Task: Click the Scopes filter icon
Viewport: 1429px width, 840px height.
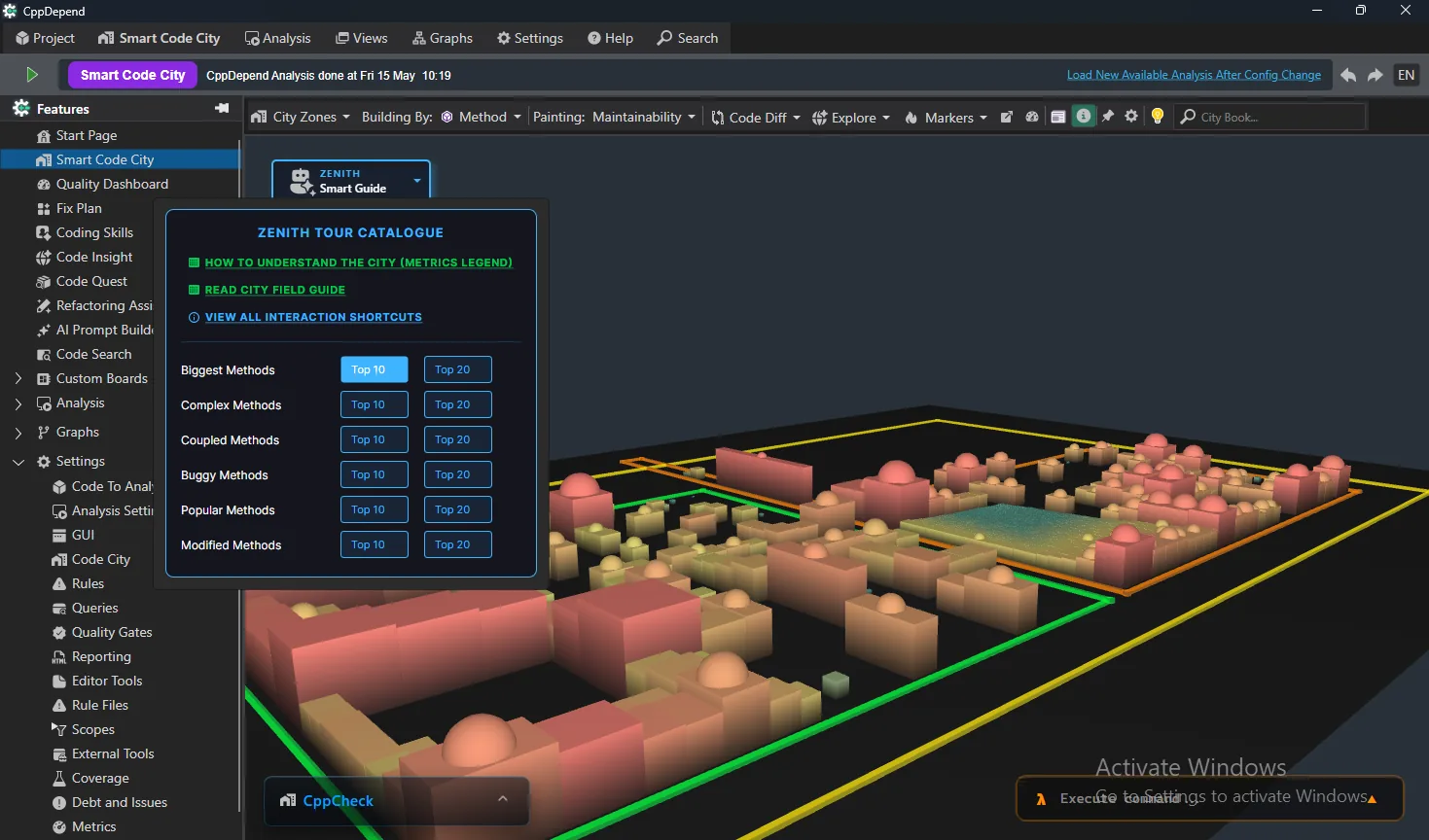Action: [59, 729]
